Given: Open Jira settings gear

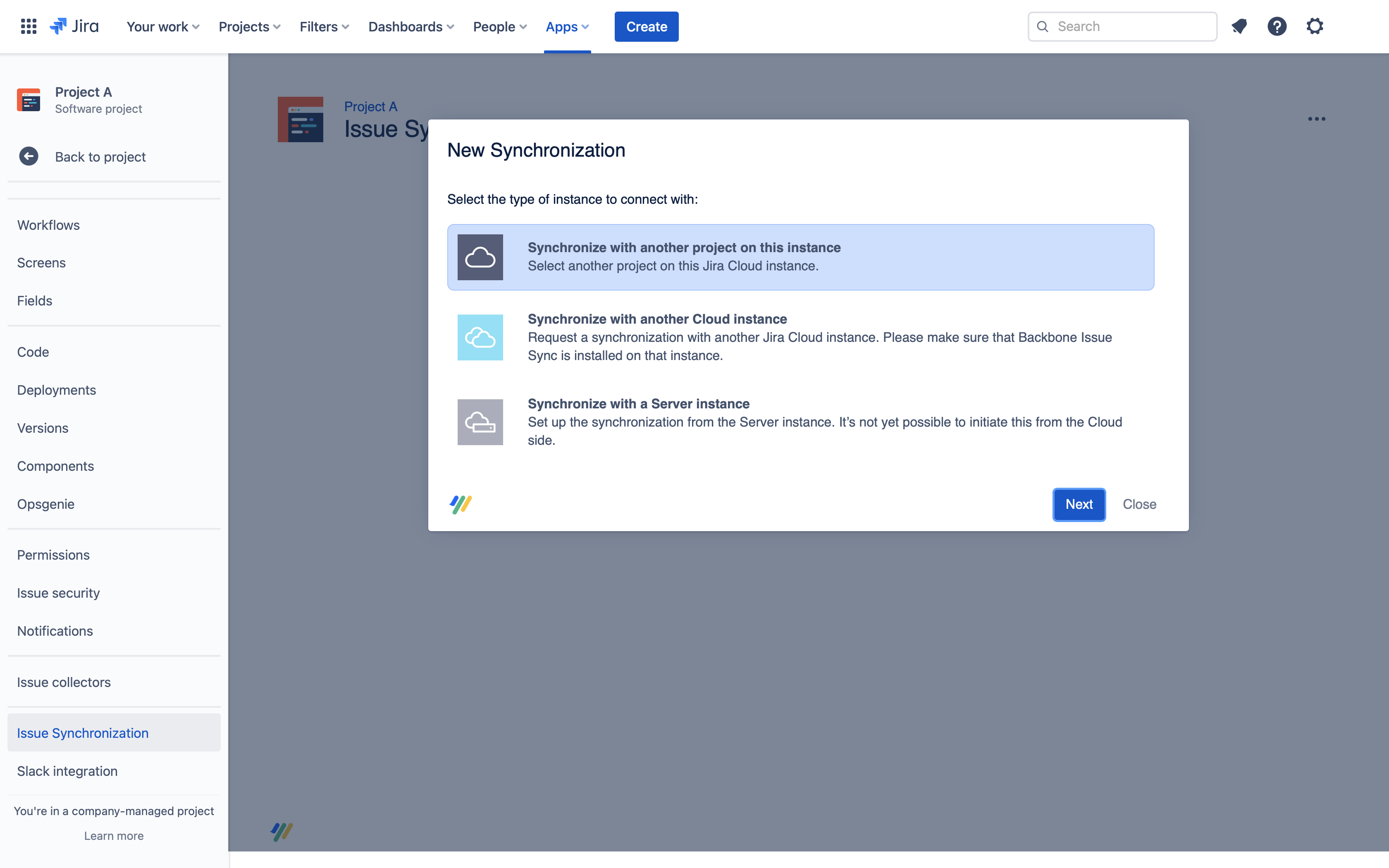Looking at the screenshot, I should [1315, 26].
